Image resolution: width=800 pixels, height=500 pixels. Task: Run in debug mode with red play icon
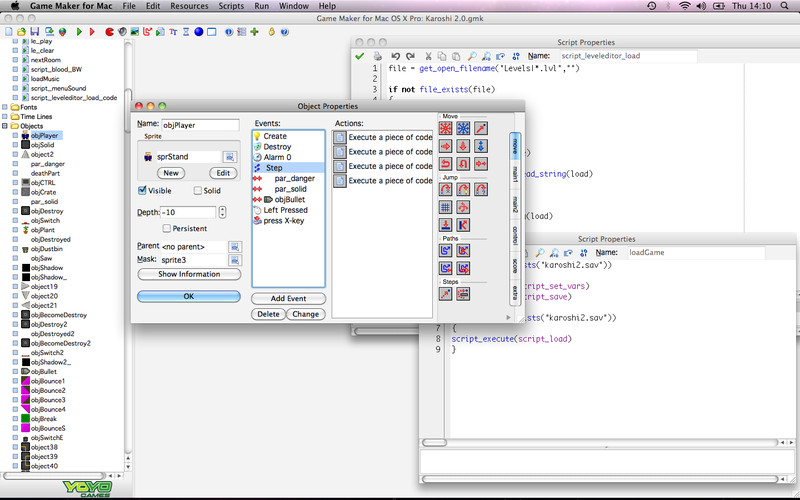(92, 32)
